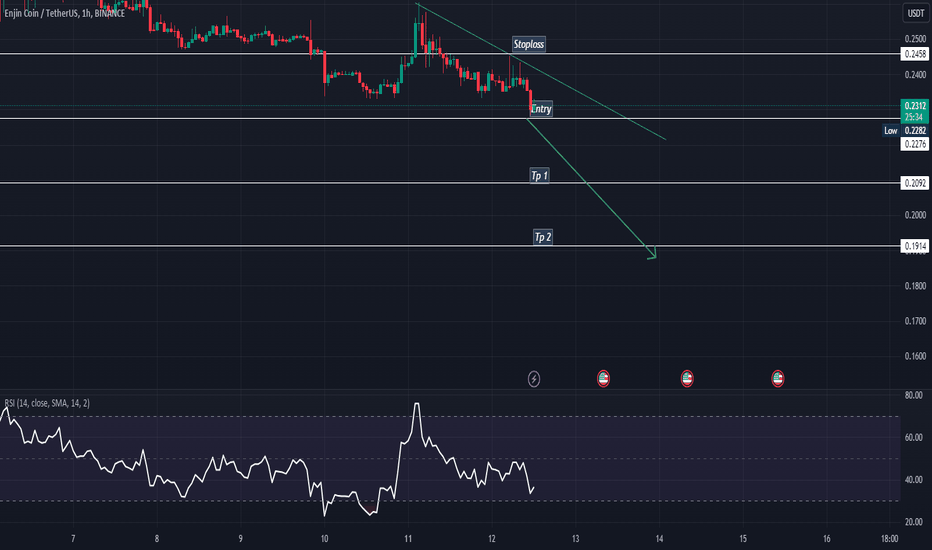The image size is (932, 550).
Task: Click the 80.00 RSI scale value
Action: [x=913, y=395]
